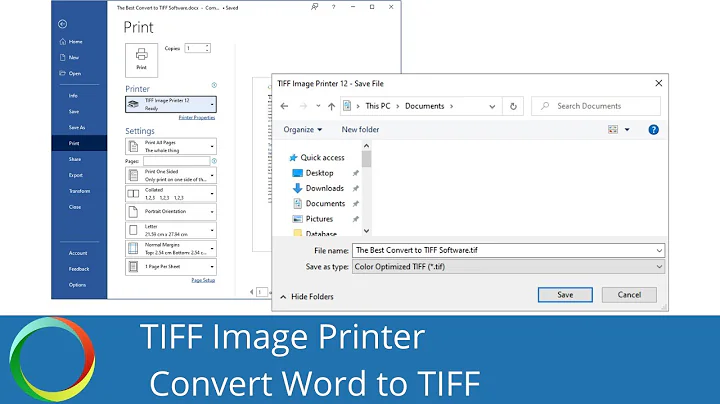Select the Print tab in Word sidebar
The height and width of the screenshot is (404, 720).
[79, 143]
